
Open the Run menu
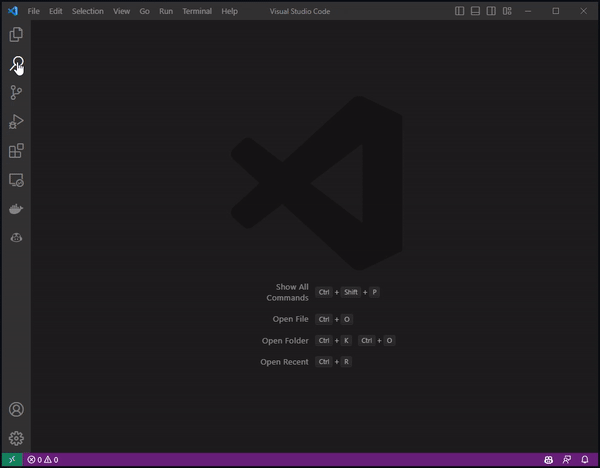[166, 11]
